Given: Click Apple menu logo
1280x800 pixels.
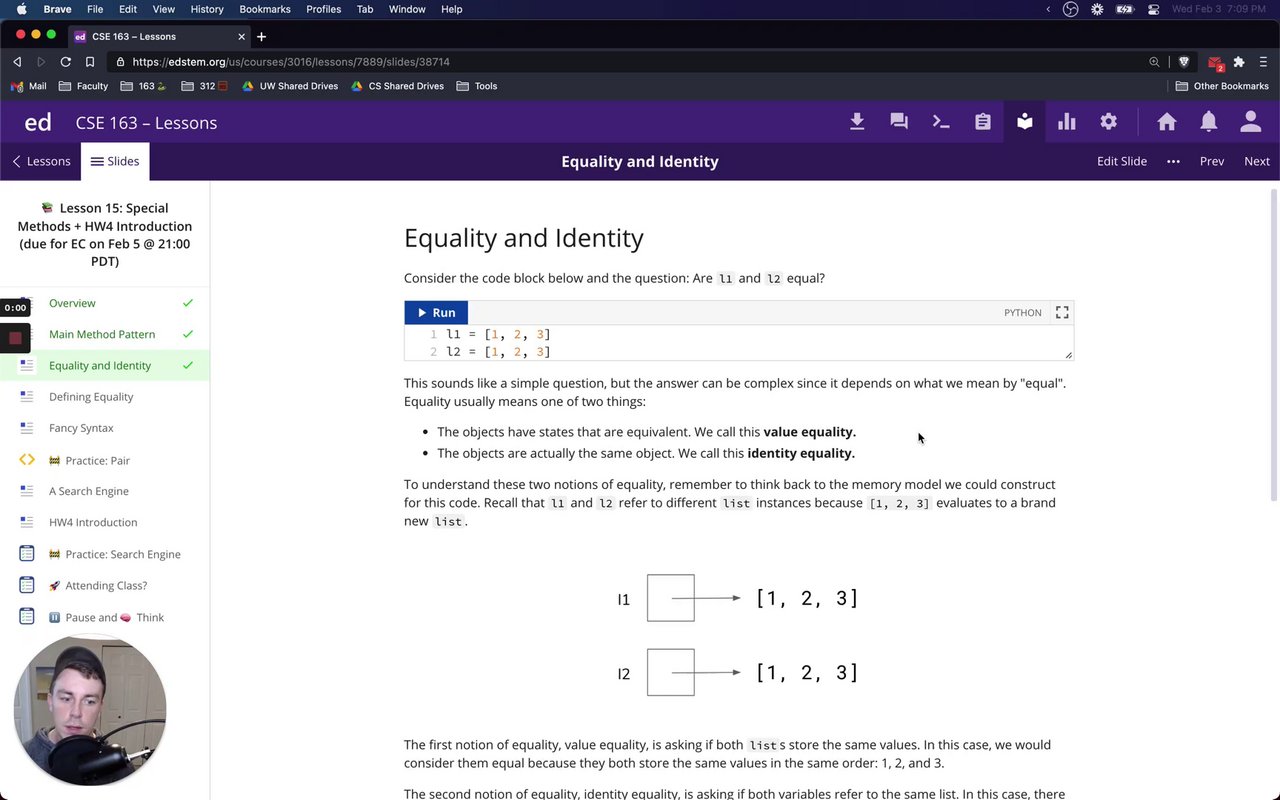Looking at the screenshot, I should click(x=22, y=9).
